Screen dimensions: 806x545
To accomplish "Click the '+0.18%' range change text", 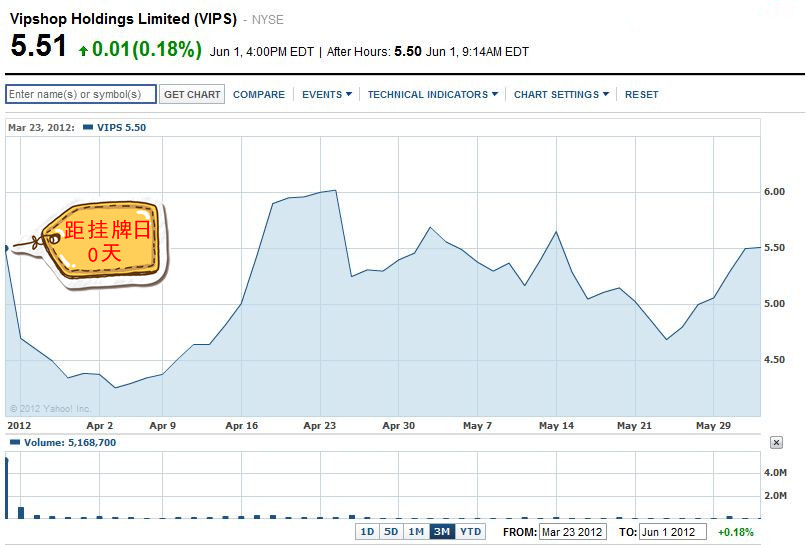I will (736, 532).
